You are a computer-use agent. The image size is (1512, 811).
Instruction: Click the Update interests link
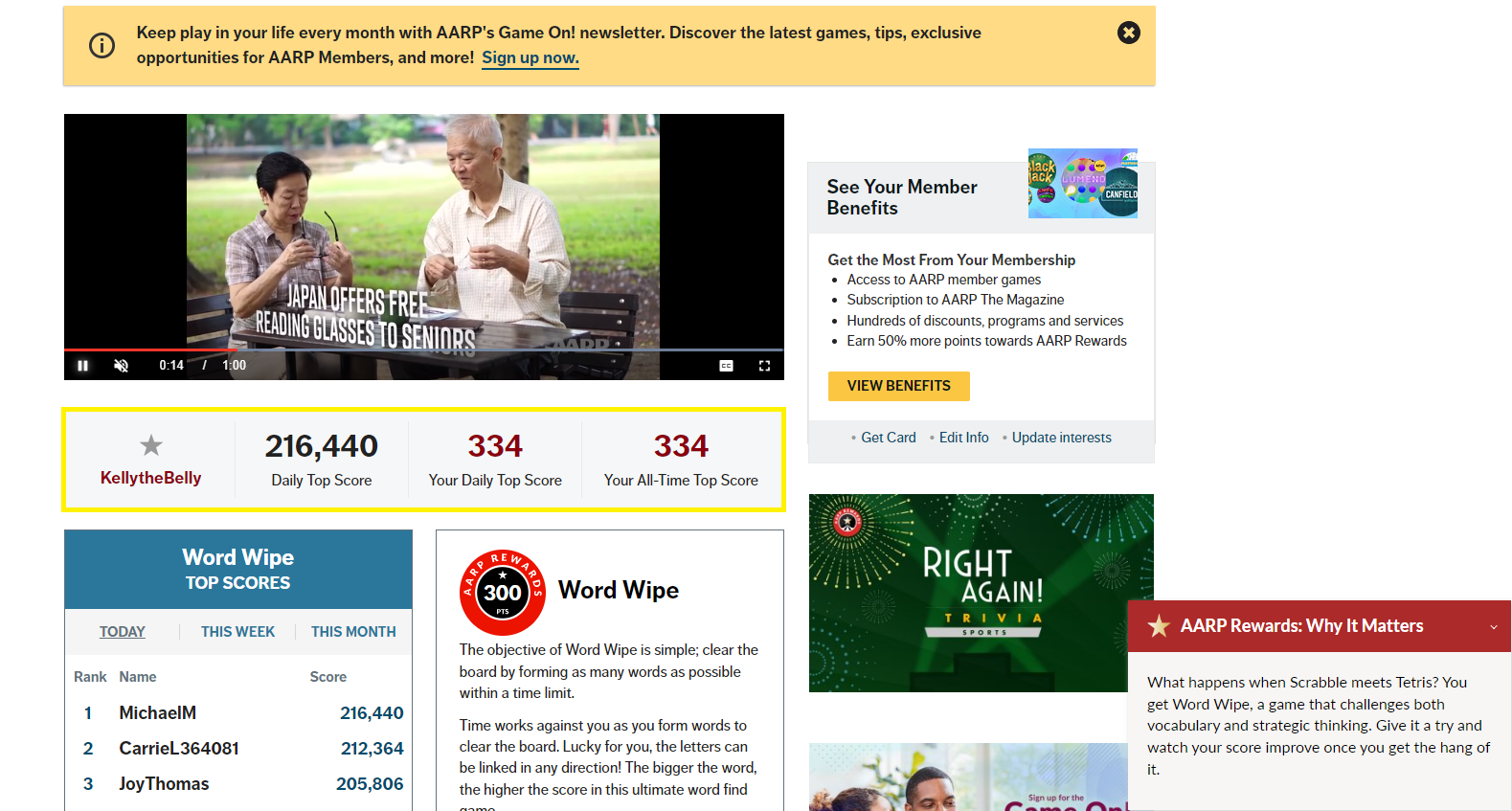pyautogui.click(x=1061, y=438)
